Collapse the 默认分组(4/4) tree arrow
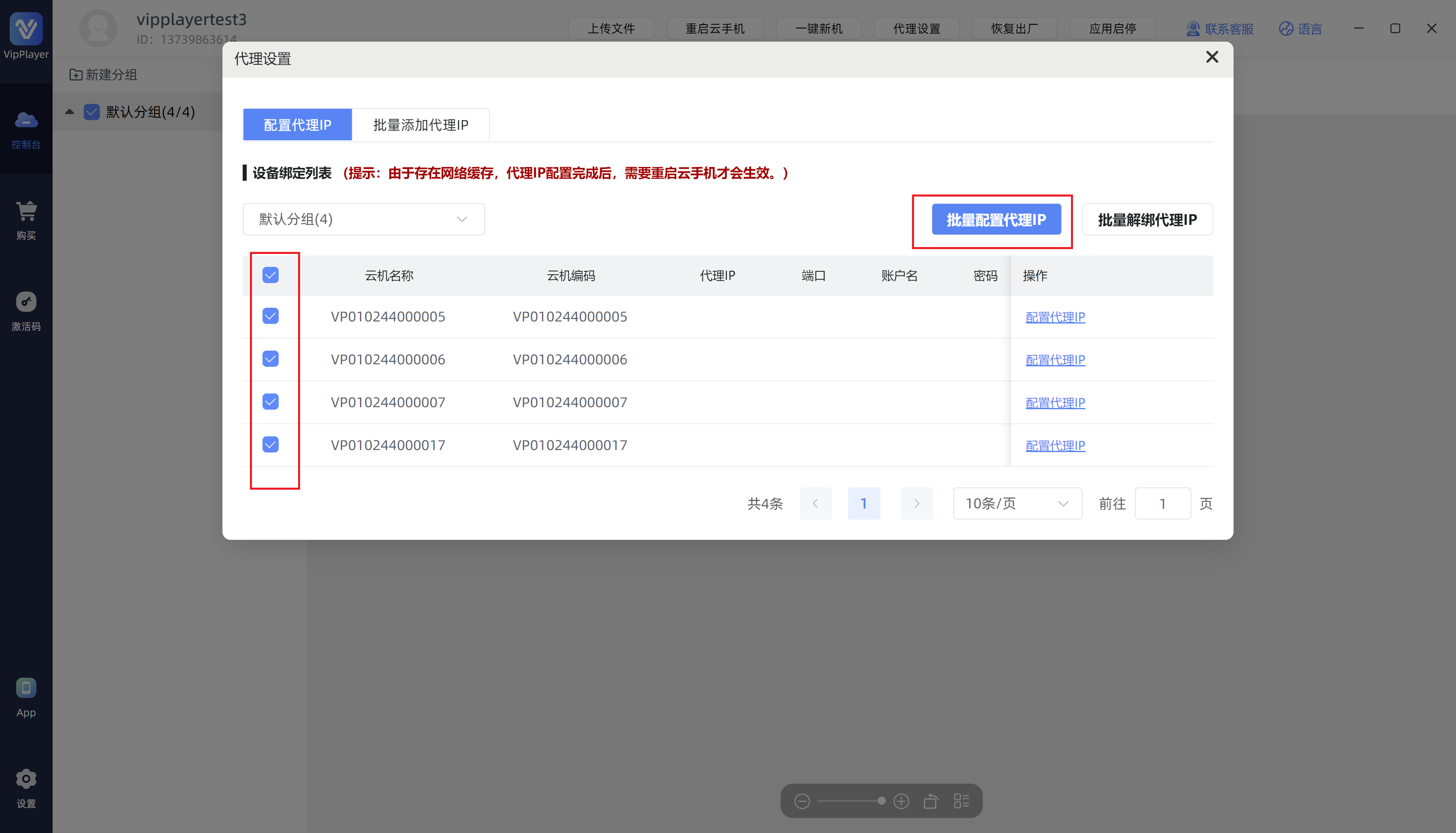The height and width of the screenshot is (833, 1456). (x=70, y=112)
